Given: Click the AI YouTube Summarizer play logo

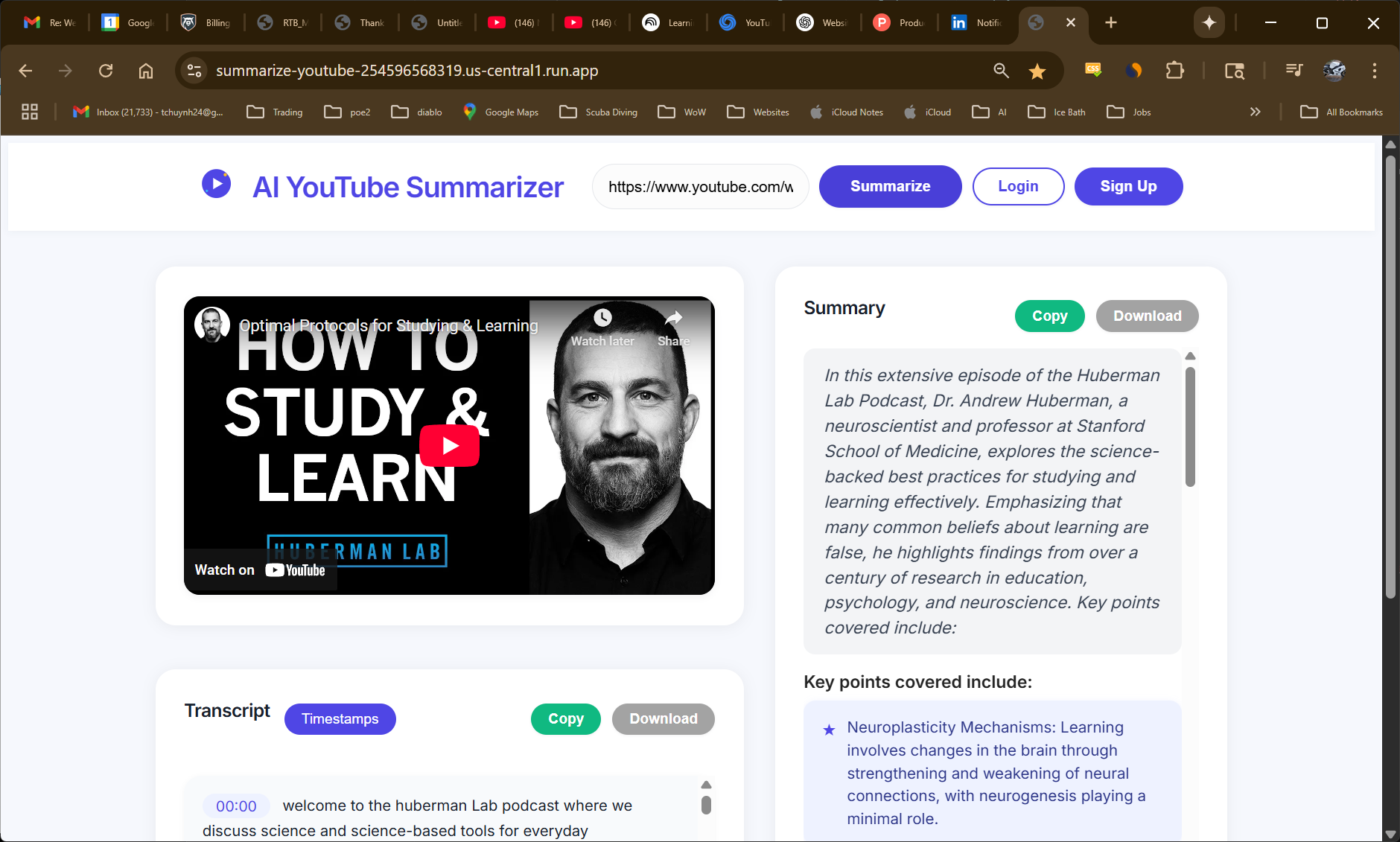Looking at the screenshot, I should coord(217,184).
